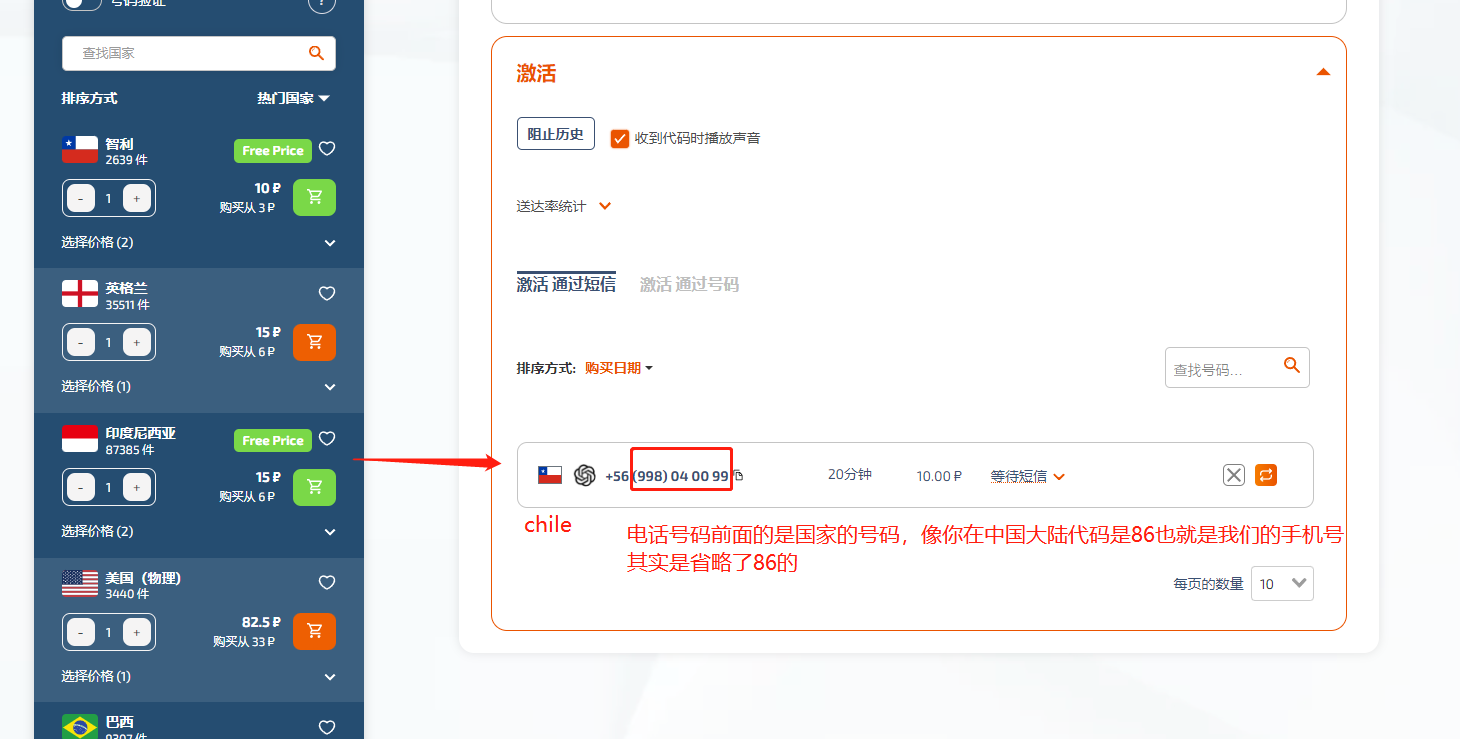1460x739 pixels.
Task: Favorite Brazil with the heart icon
Action: (326, 727)
